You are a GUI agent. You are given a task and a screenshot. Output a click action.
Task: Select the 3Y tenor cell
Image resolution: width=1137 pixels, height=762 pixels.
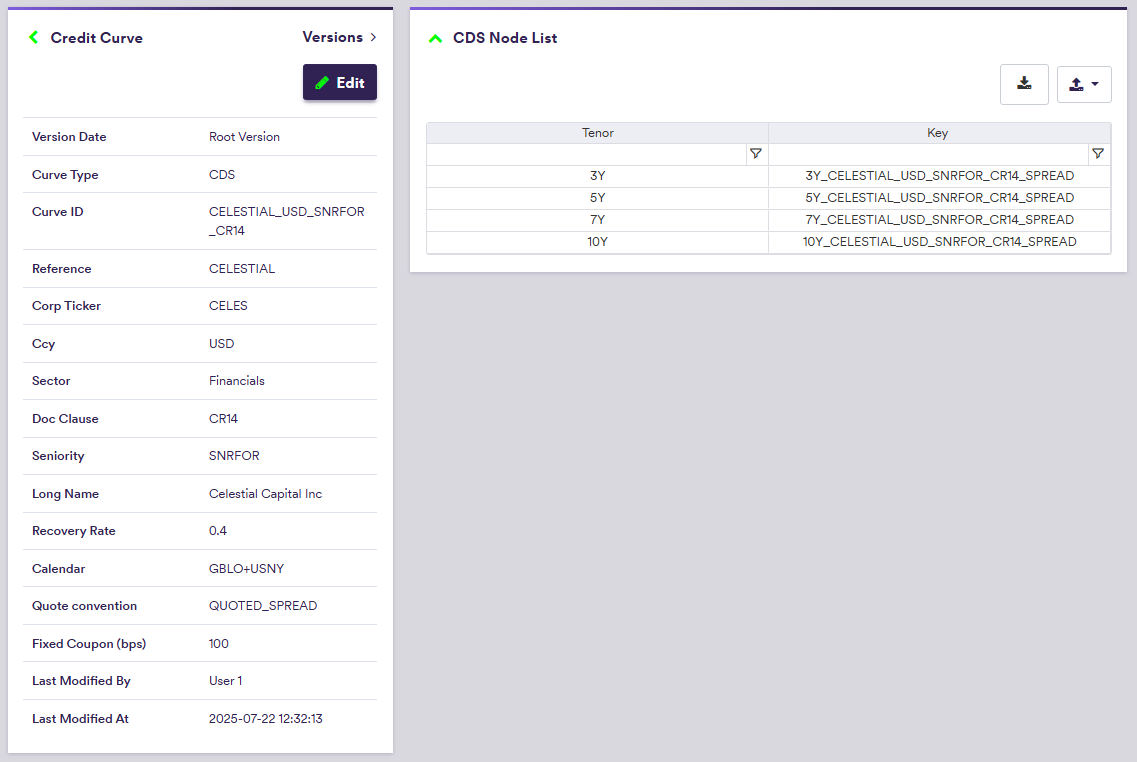(x=597, y=176)
